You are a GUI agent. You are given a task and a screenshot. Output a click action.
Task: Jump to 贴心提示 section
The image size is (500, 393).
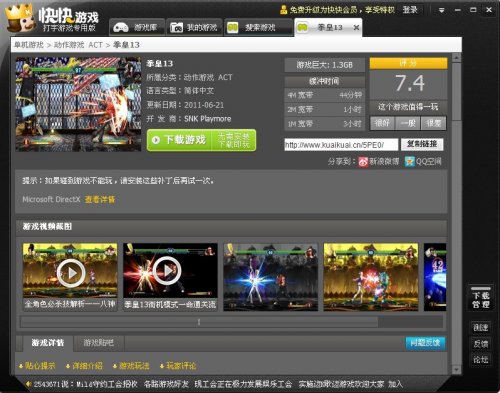[x=37, y=366]
